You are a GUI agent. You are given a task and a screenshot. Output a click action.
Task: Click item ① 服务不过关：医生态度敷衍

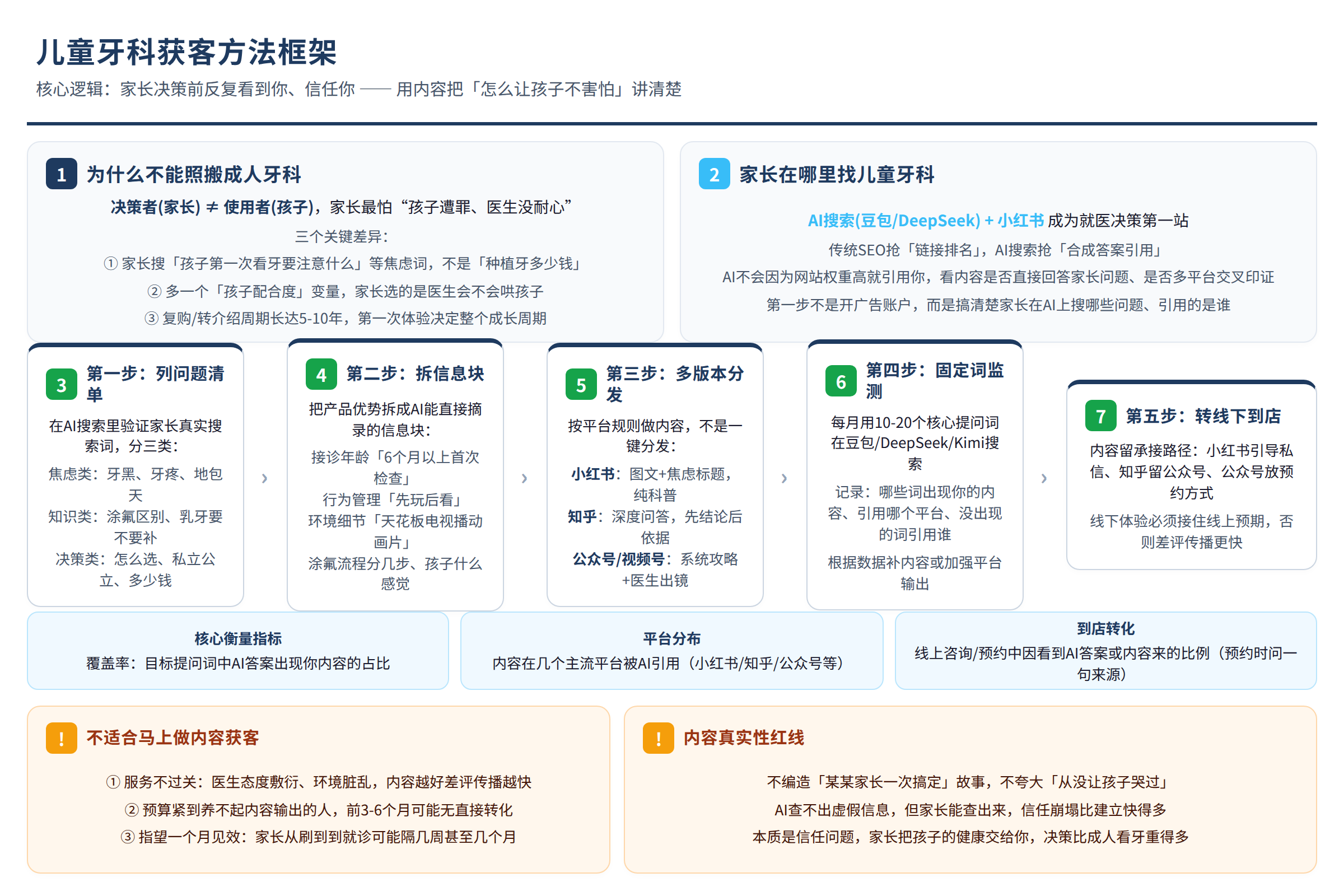pos(319,782)
